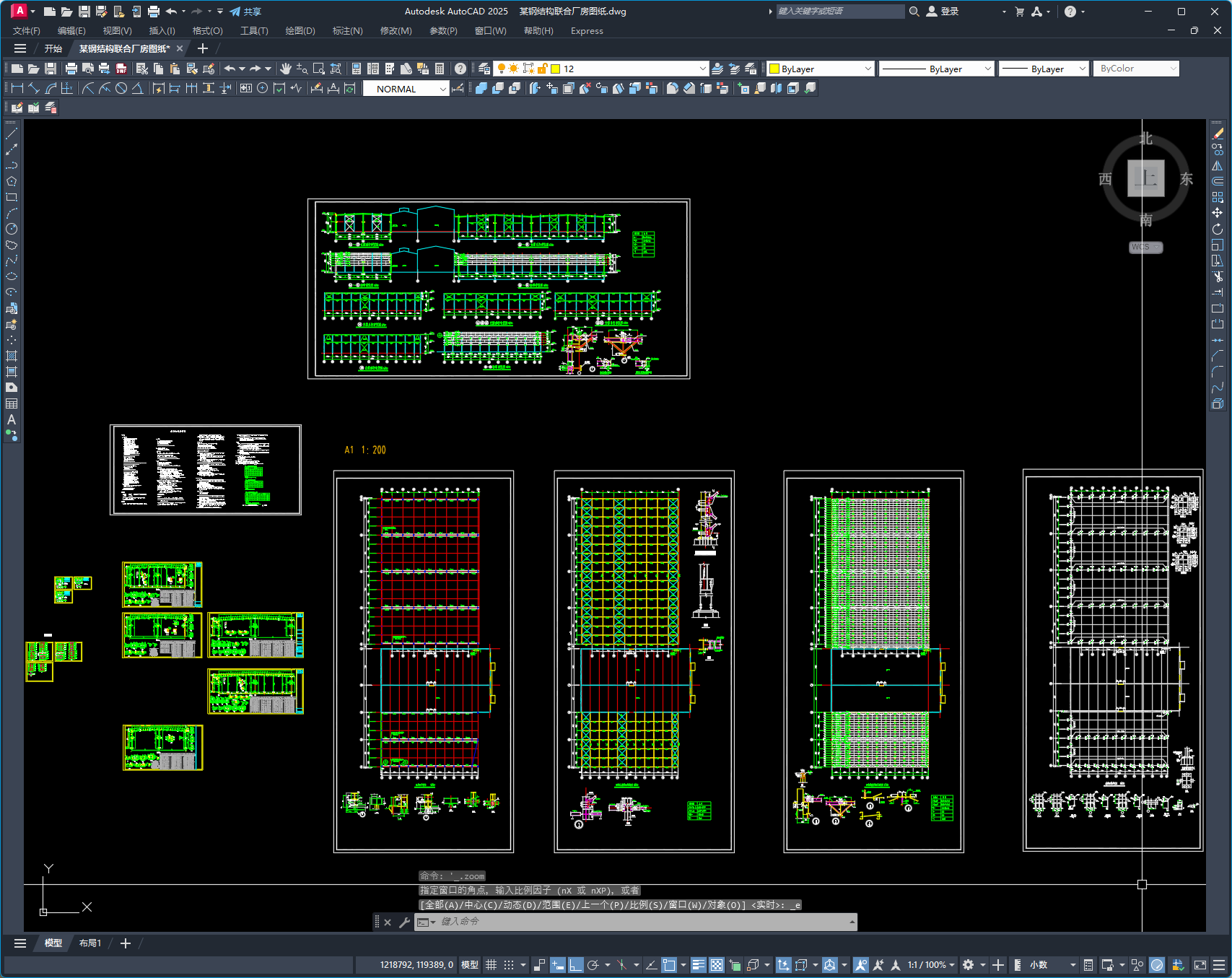Open the workspace settings gear in status bar
The image size is (1232, 978).
(x=968, y=965)
